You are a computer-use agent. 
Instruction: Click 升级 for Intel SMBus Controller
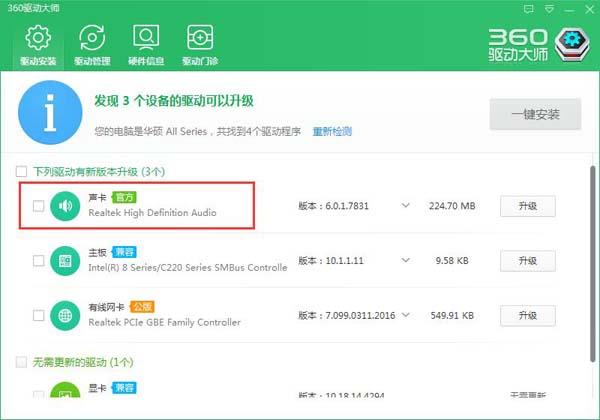point(528,261)
